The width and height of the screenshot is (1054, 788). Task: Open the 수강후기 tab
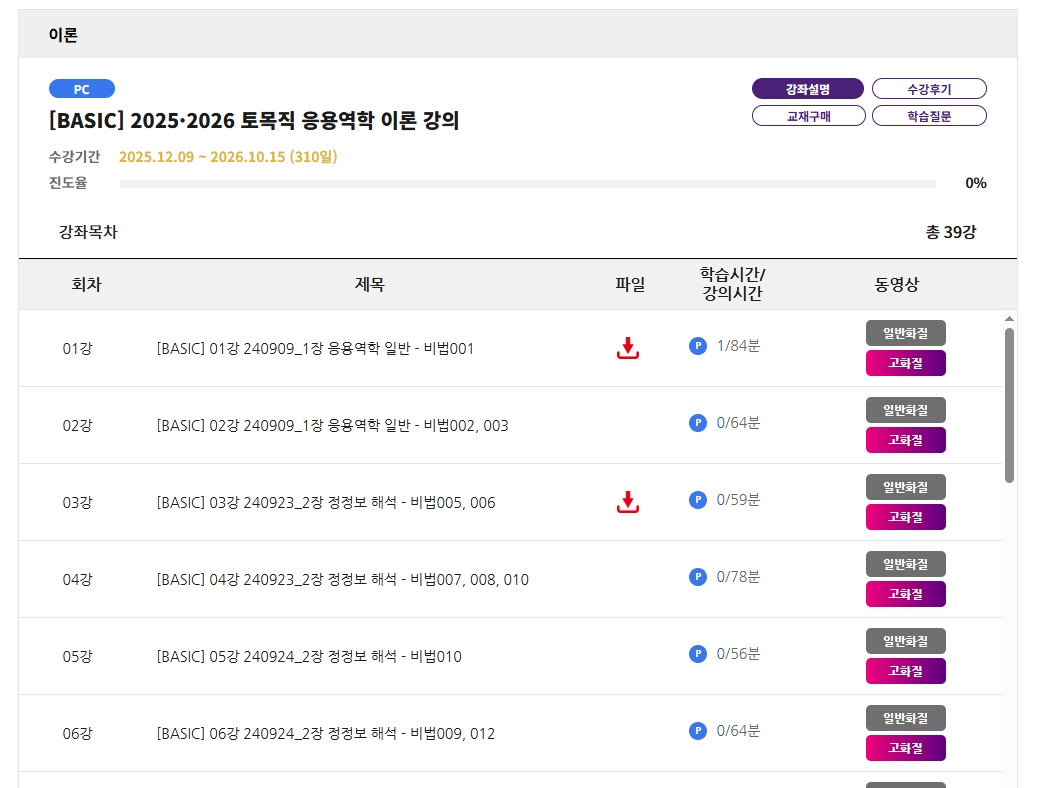pyautogui.click(x=929, y=89)
